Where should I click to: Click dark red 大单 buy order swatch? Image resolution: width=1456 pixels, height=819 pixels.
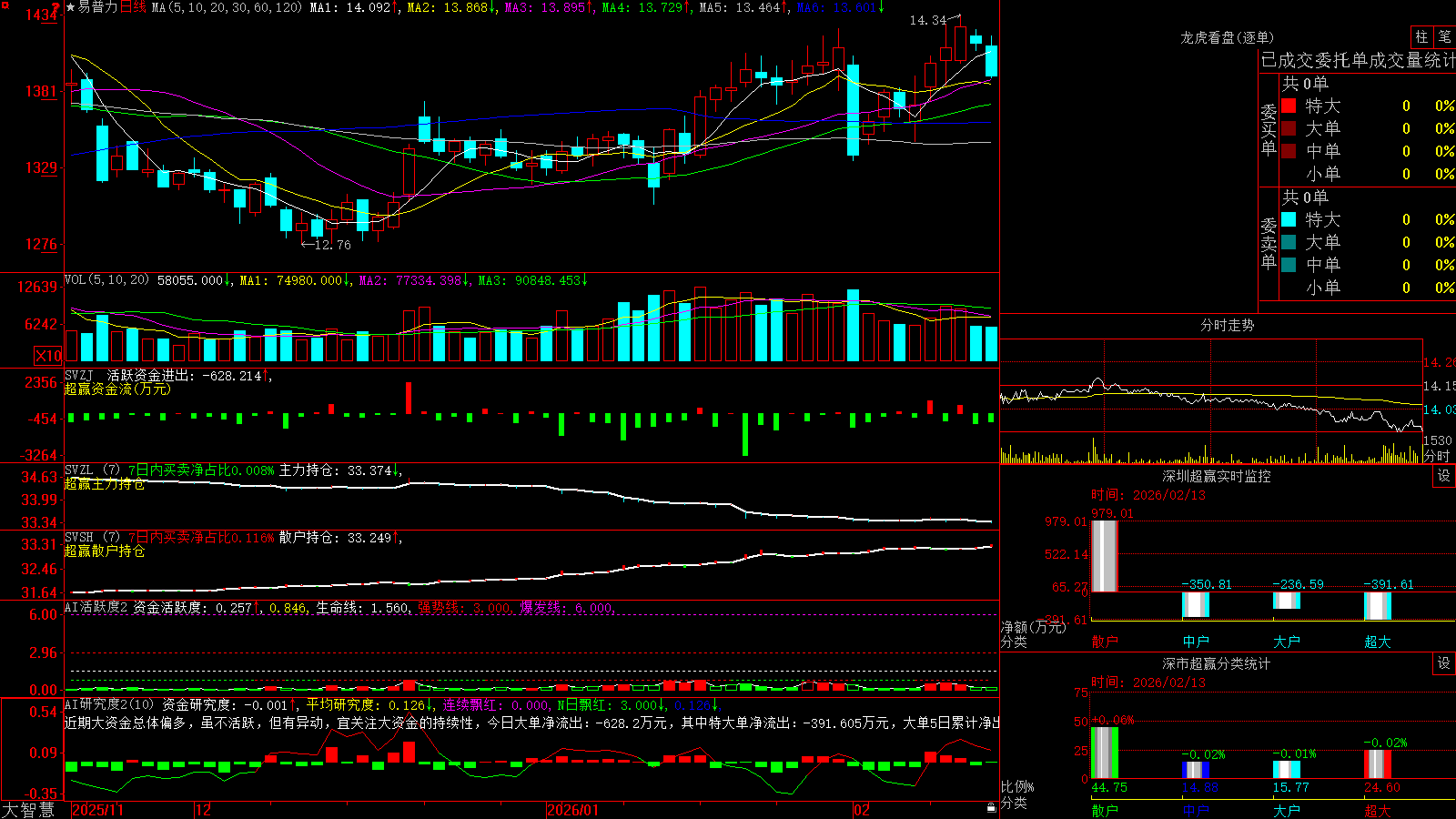pos(1289,128)
